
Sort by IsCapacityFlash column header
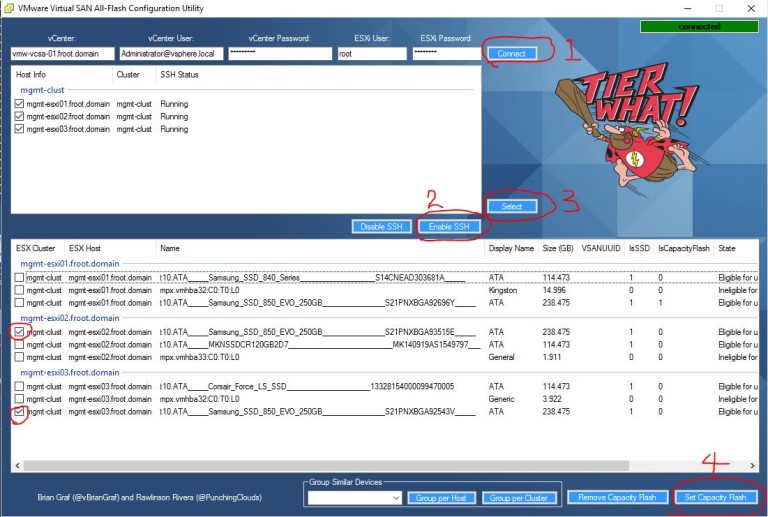tap(683, 249)
